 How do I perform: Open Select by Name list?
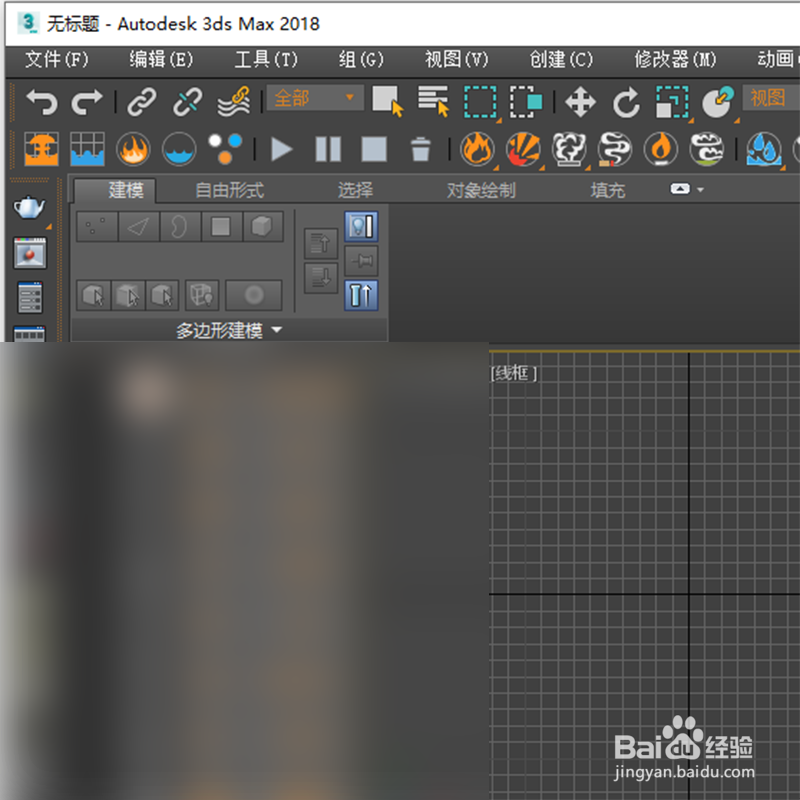tap(433, 101)
